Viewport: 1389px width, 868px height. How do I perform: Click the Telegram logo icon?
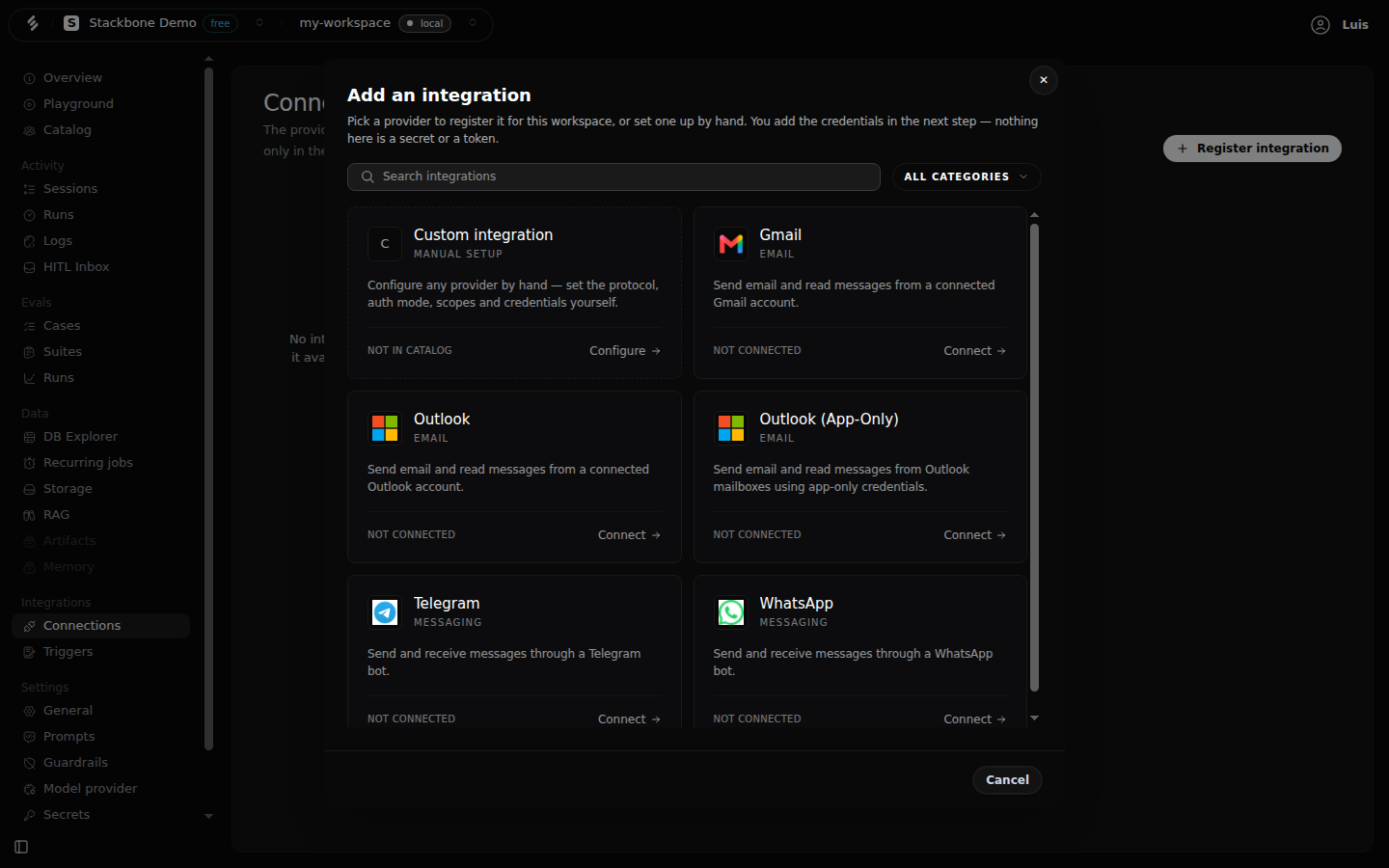pos(385,612)
